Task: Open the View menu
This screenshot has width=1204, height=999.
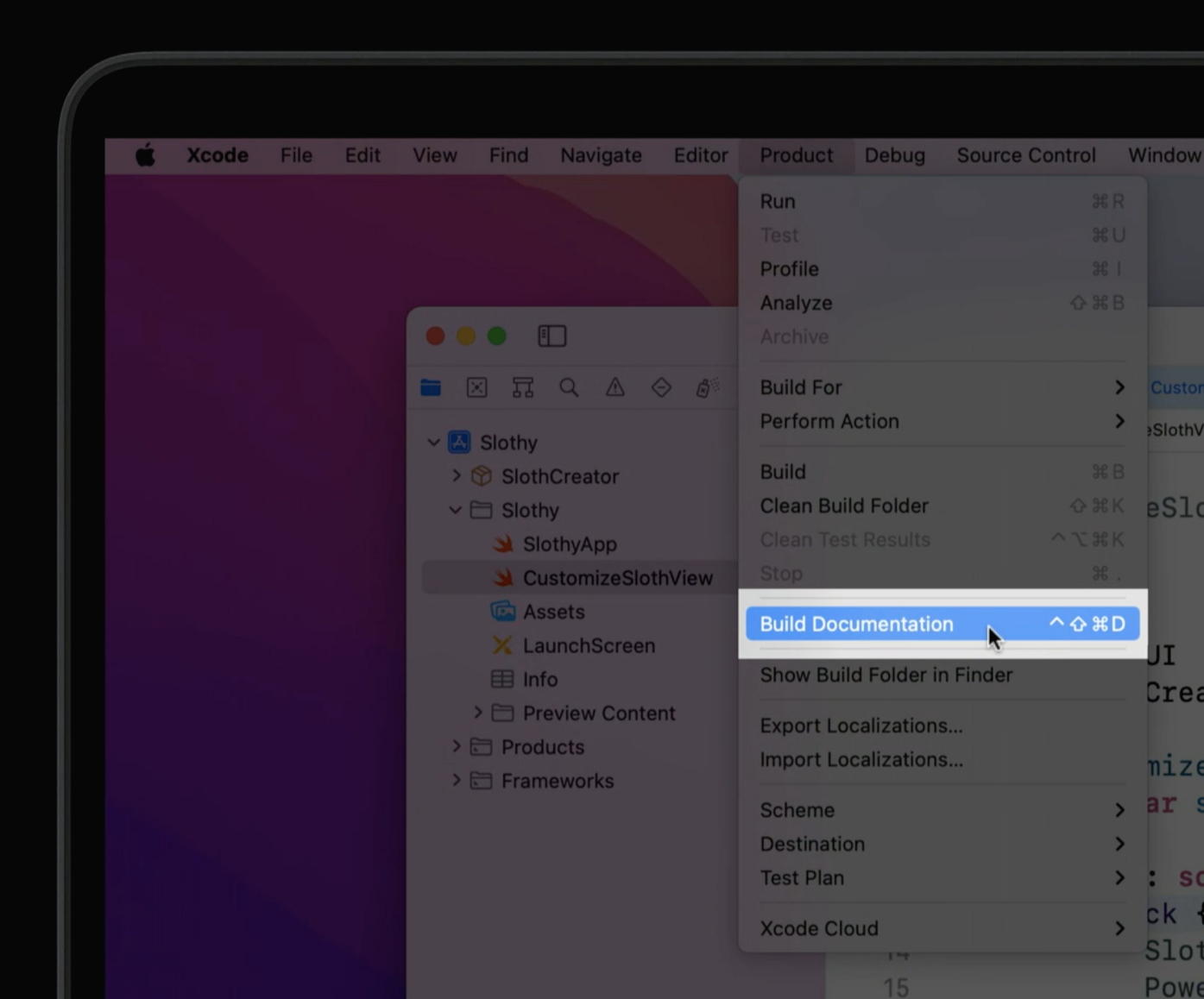Action: tap(434, 155)
